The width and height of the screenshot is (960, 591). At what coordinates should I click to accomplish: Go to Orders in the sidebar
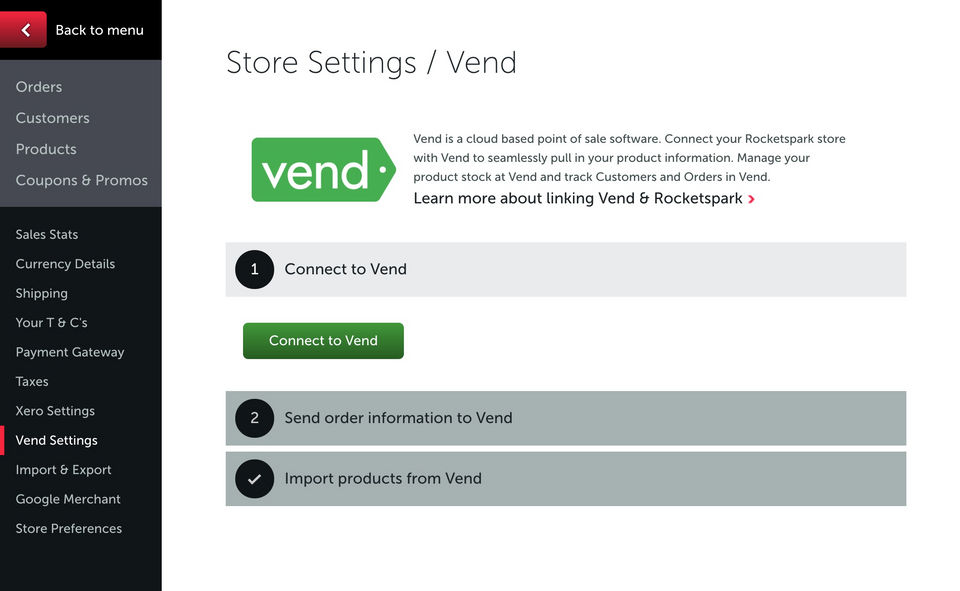pyautogui.click(x=39, y=87)
